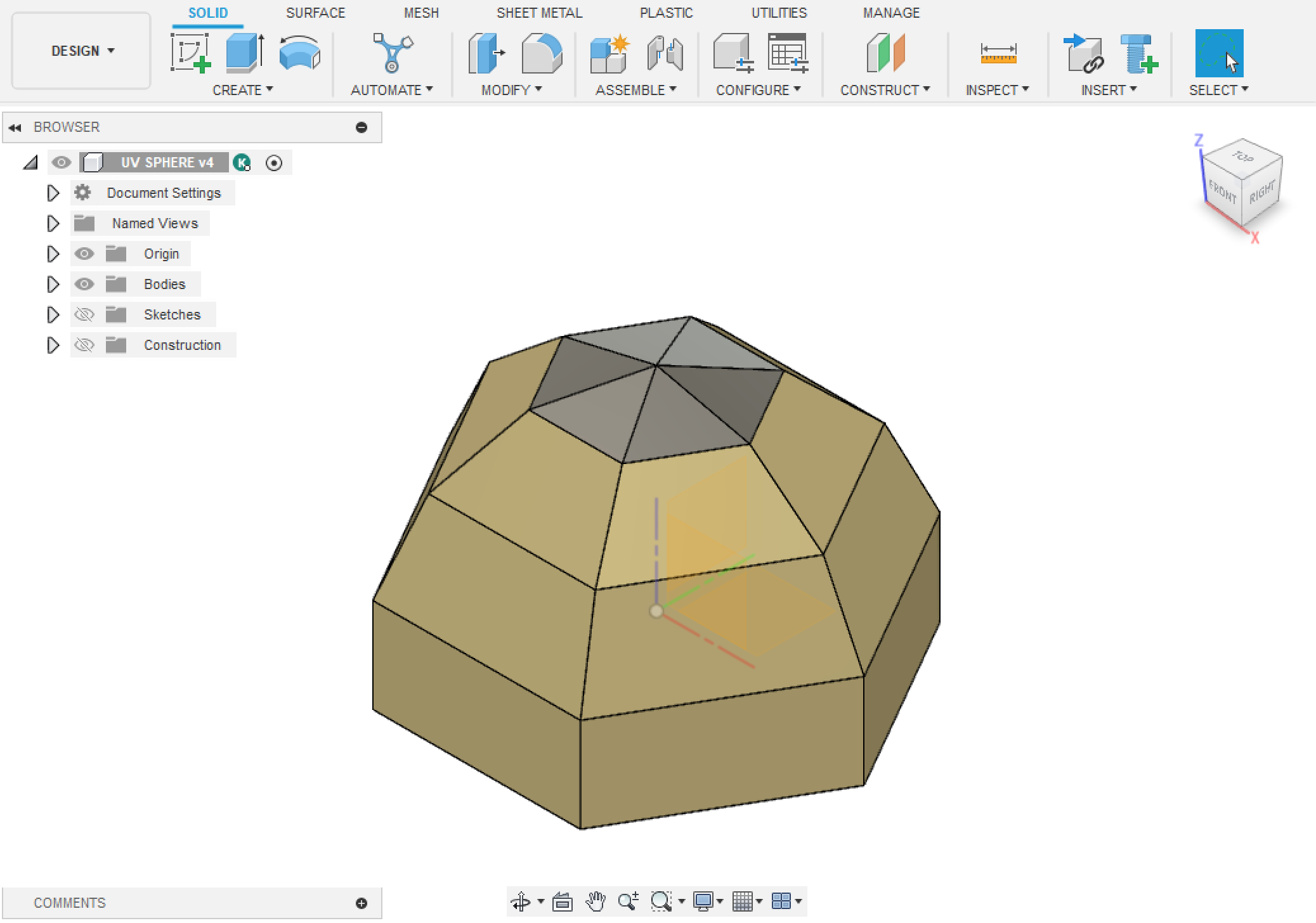
Task: Select the New Component icon
Action: [x=609, y=53]
